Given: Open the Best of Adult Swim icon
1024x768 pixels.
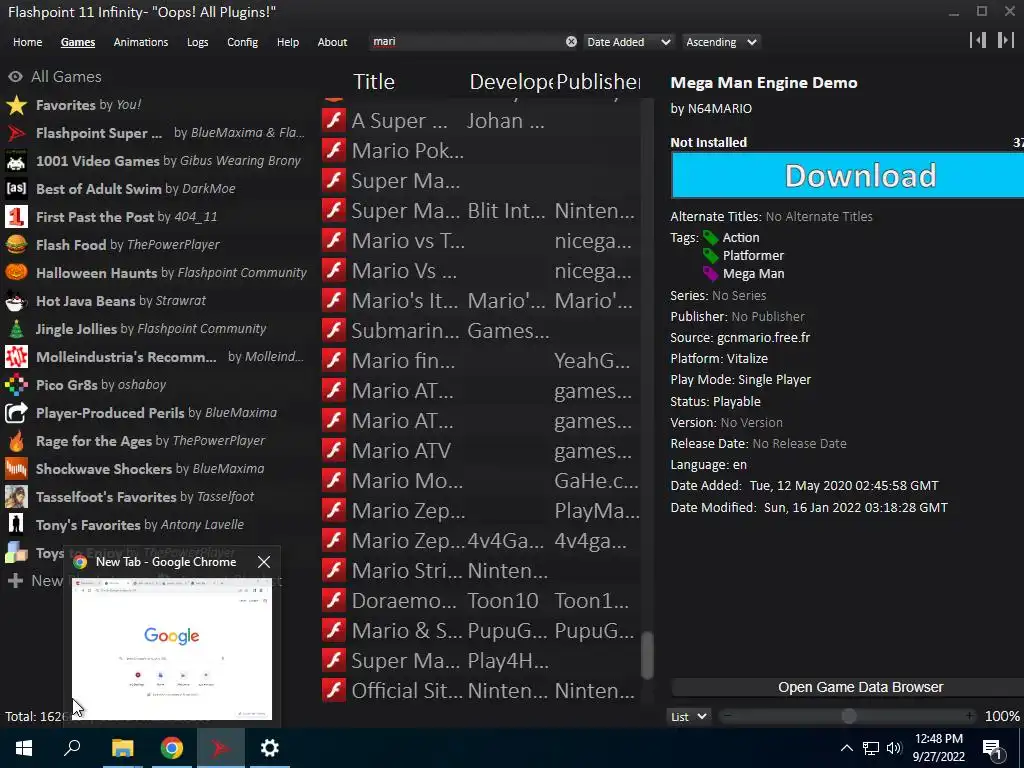Looking at the screenshot, I should [x=16, y=189].
